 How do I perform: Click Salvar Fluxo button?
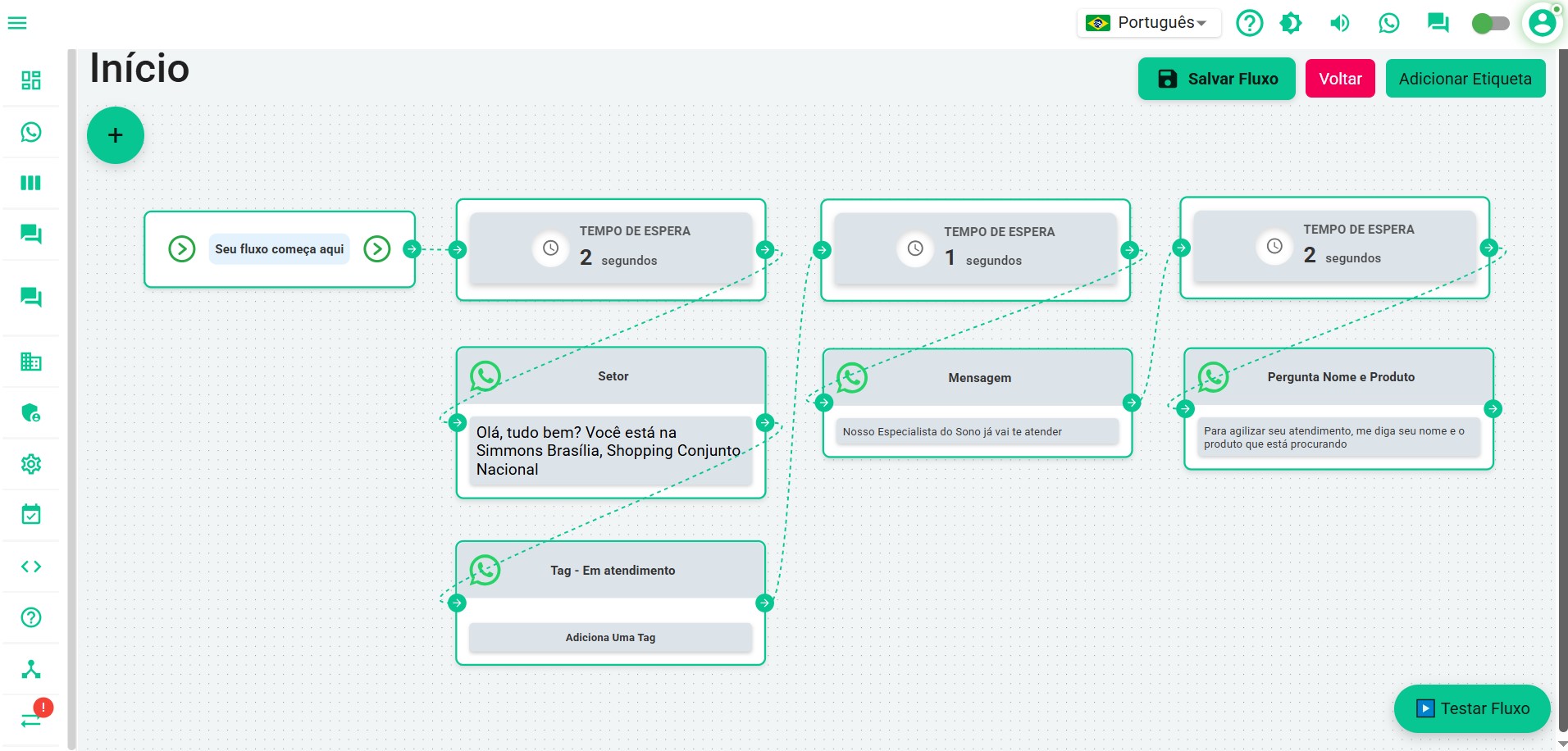point(1216,79)
